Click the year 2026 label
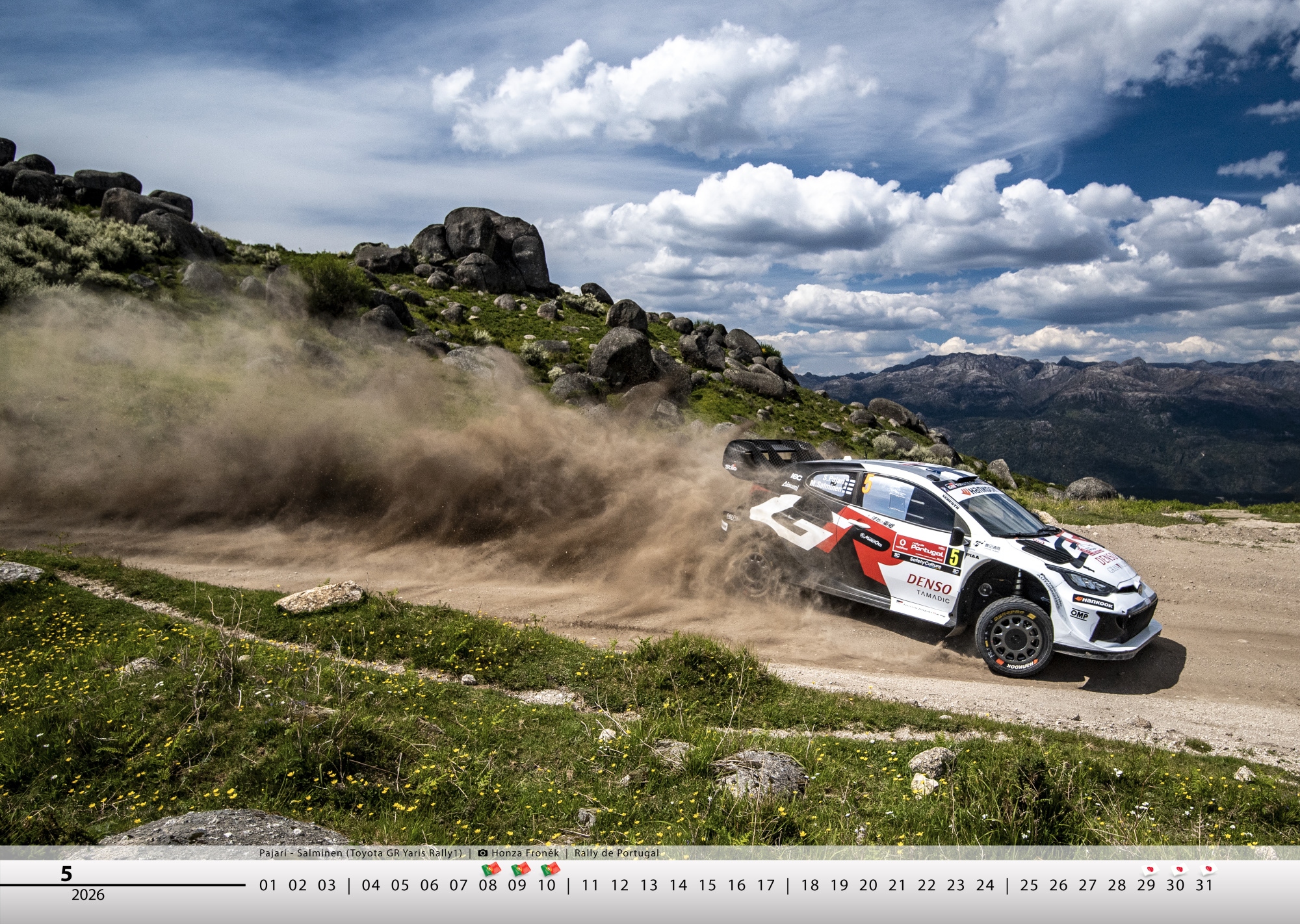1300x924 pixels. [88, 895]
